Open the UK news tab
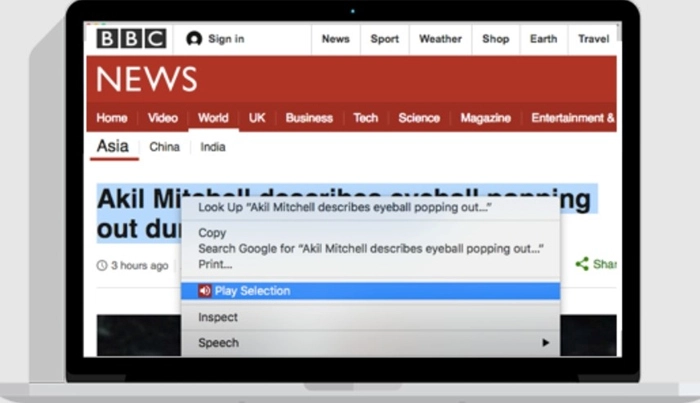700x403 pixels. (257, 118)
